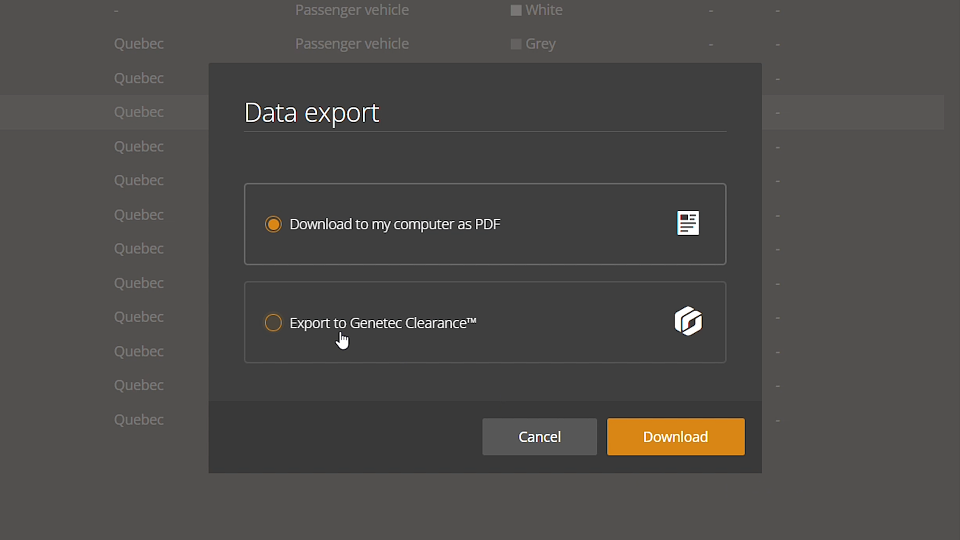
Task: Select the Export to Genetec Clearance radio button
Action: pos(273,322)
